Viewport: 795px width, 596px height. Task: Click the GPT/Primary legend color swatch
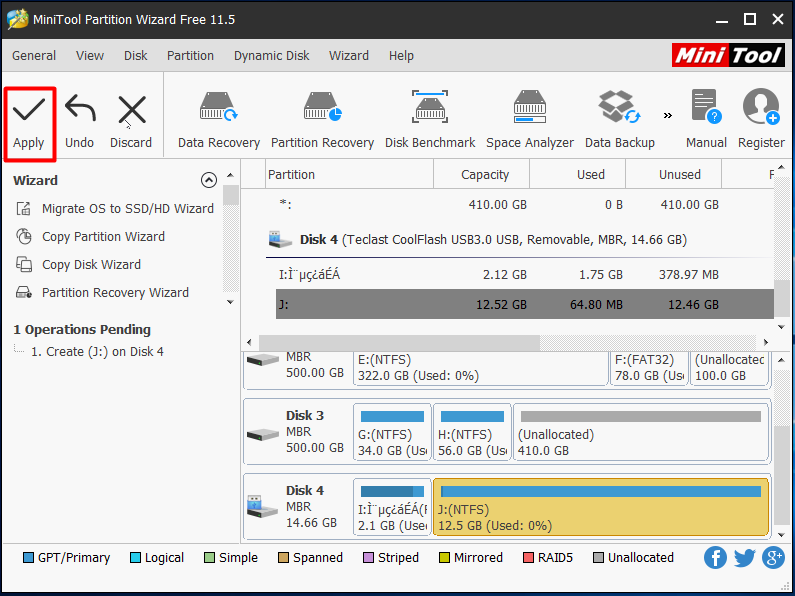click(x=28, y=558)
